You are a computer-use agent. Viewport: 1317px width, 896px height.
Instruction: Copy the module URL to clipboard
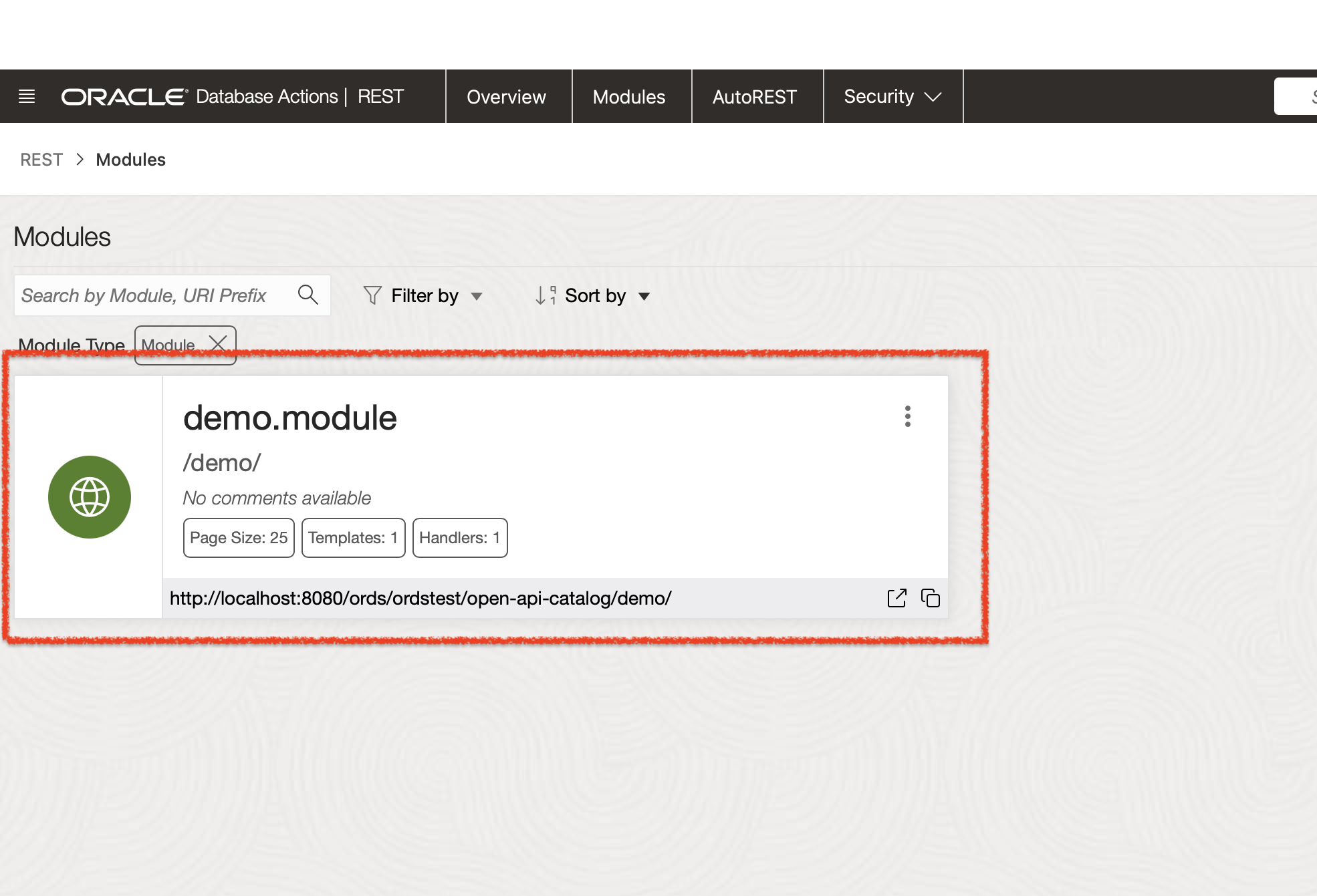931,598
